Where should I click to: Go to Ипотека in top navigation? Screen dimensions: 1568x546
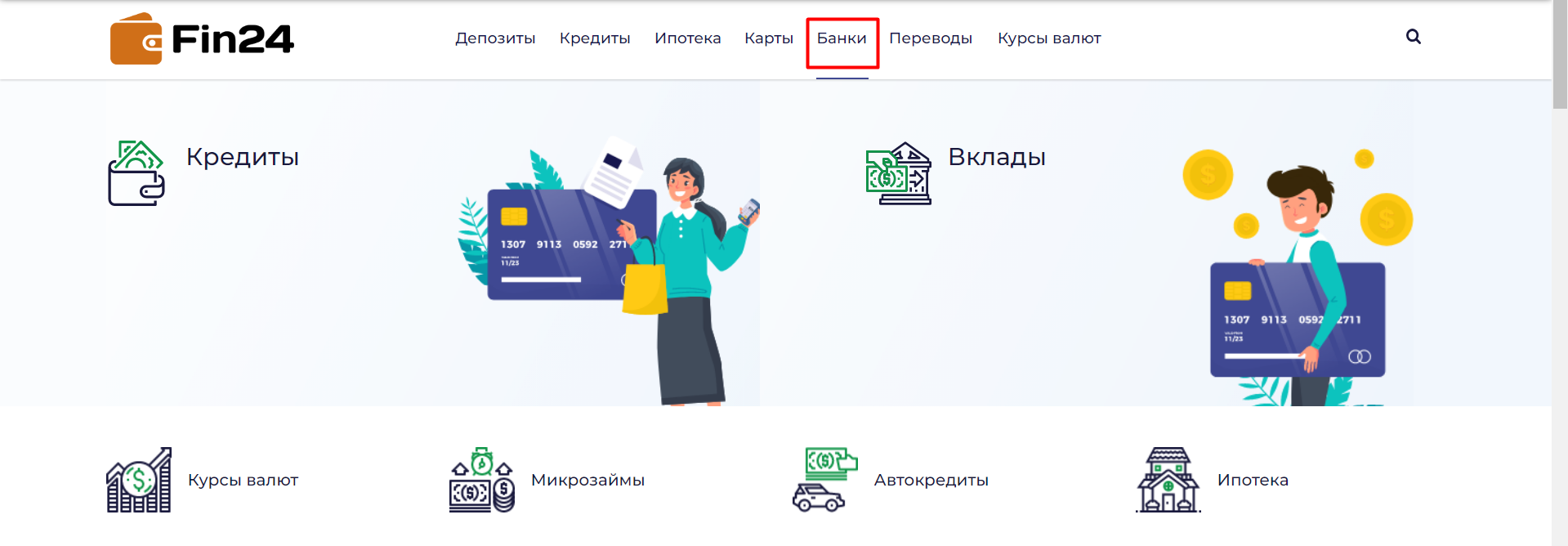688,38
